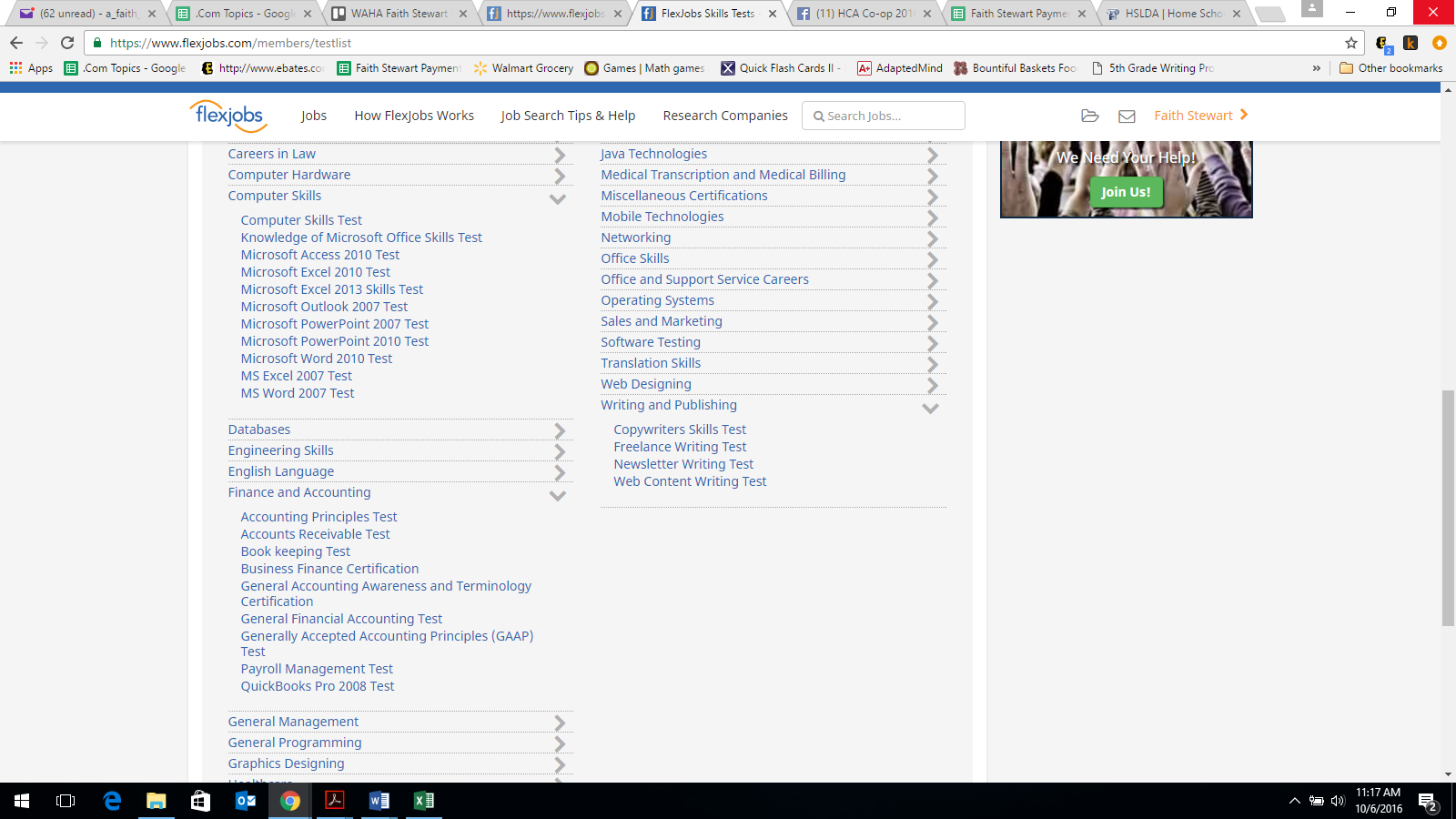Open QuickBooks Pro 2008 Test
Screen dimensions: 1456x819
(318, 686)
